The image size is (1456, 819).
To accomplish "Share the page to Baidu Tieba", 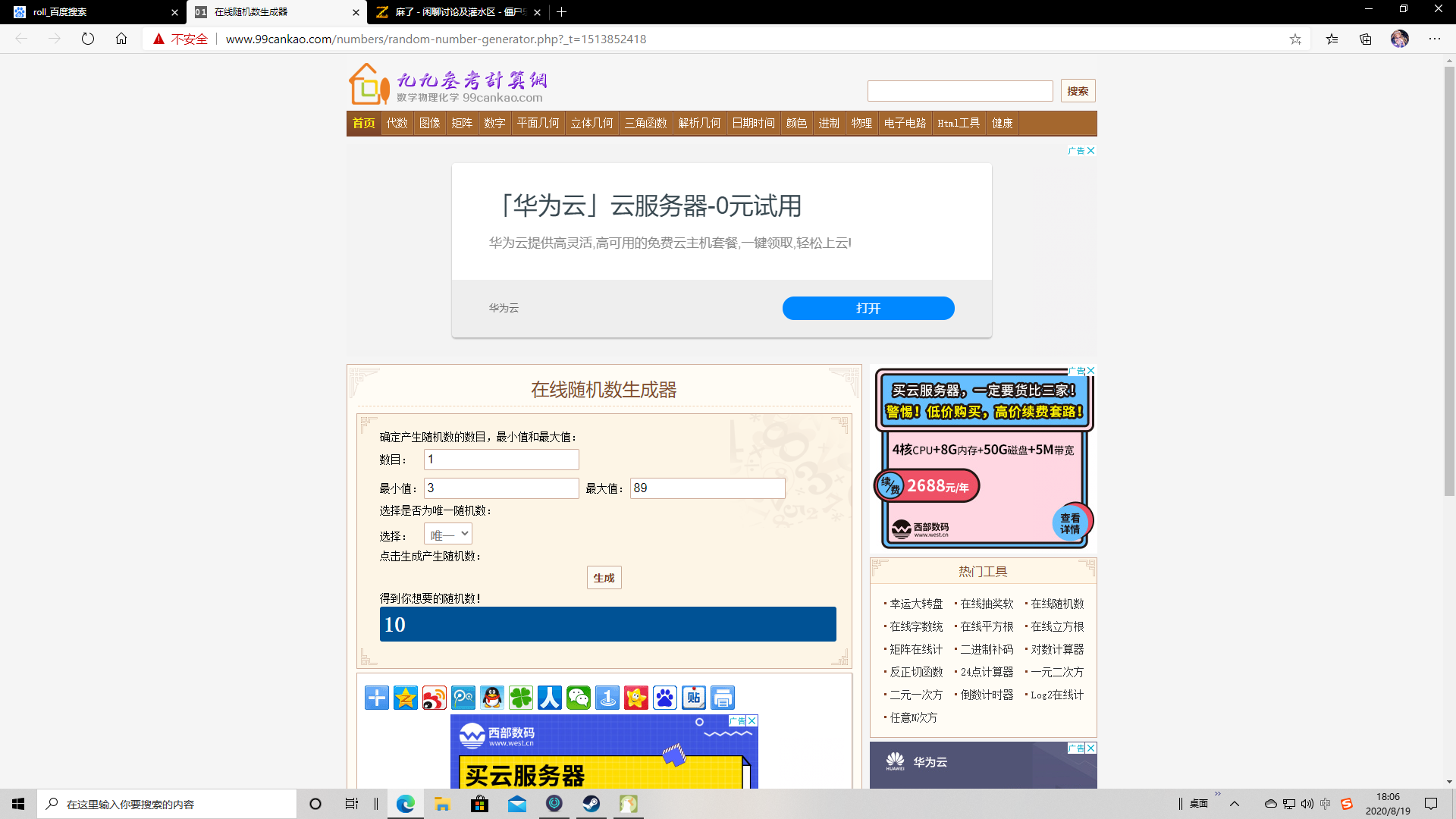I will [694, 698].
